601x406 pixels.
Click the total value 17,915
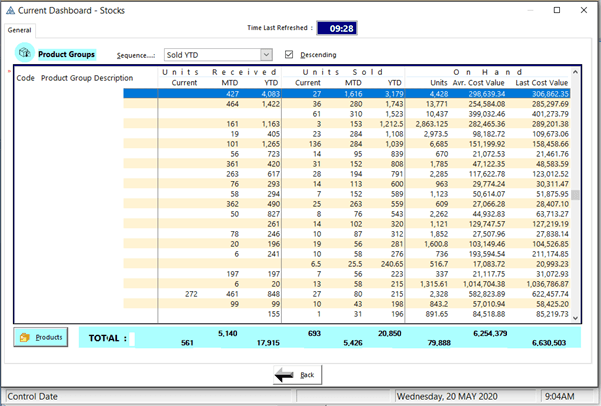(268, 343)
